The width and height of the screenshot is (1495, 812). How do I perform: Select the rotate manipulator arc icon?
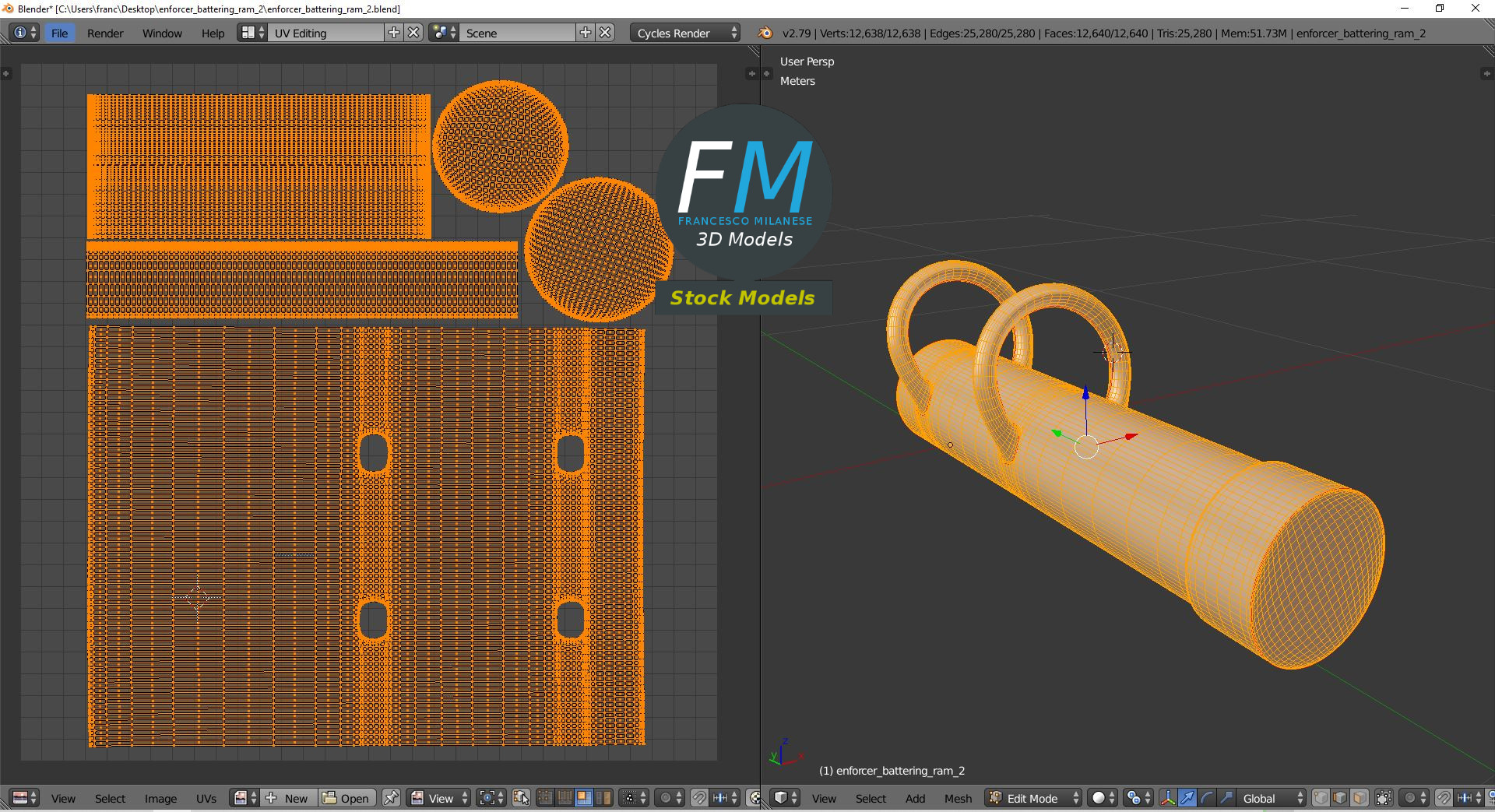pyautogui.click(x=1207, y=798)
